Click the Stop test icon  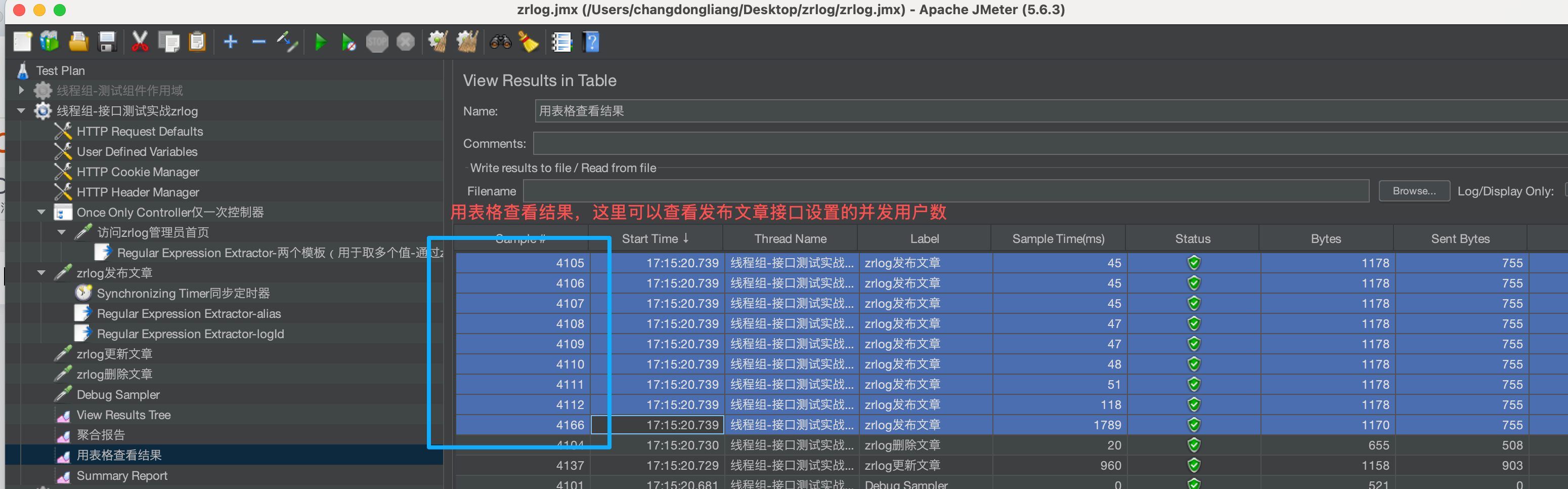377,42
